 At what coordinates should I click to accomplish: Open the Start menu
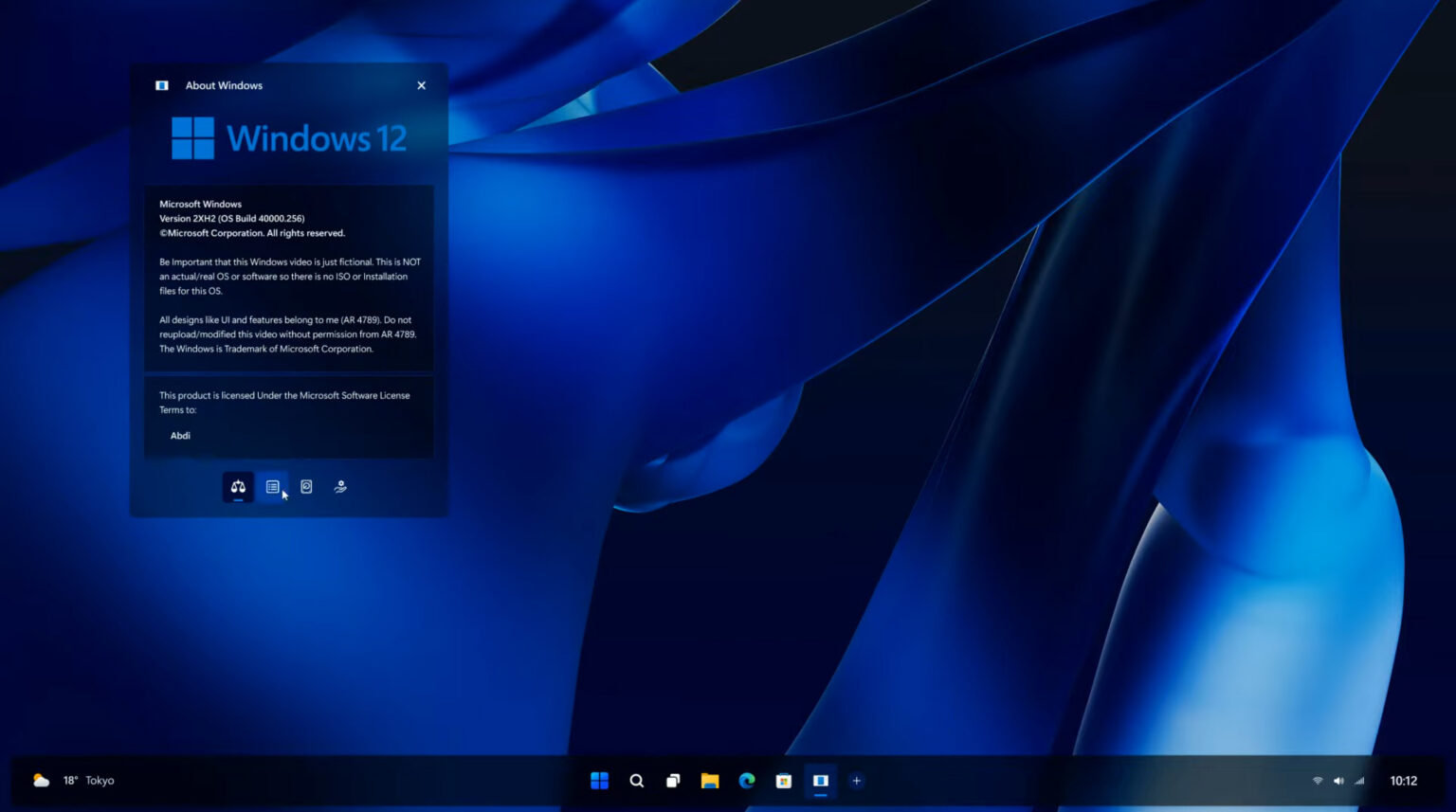[x=599, y=781]
